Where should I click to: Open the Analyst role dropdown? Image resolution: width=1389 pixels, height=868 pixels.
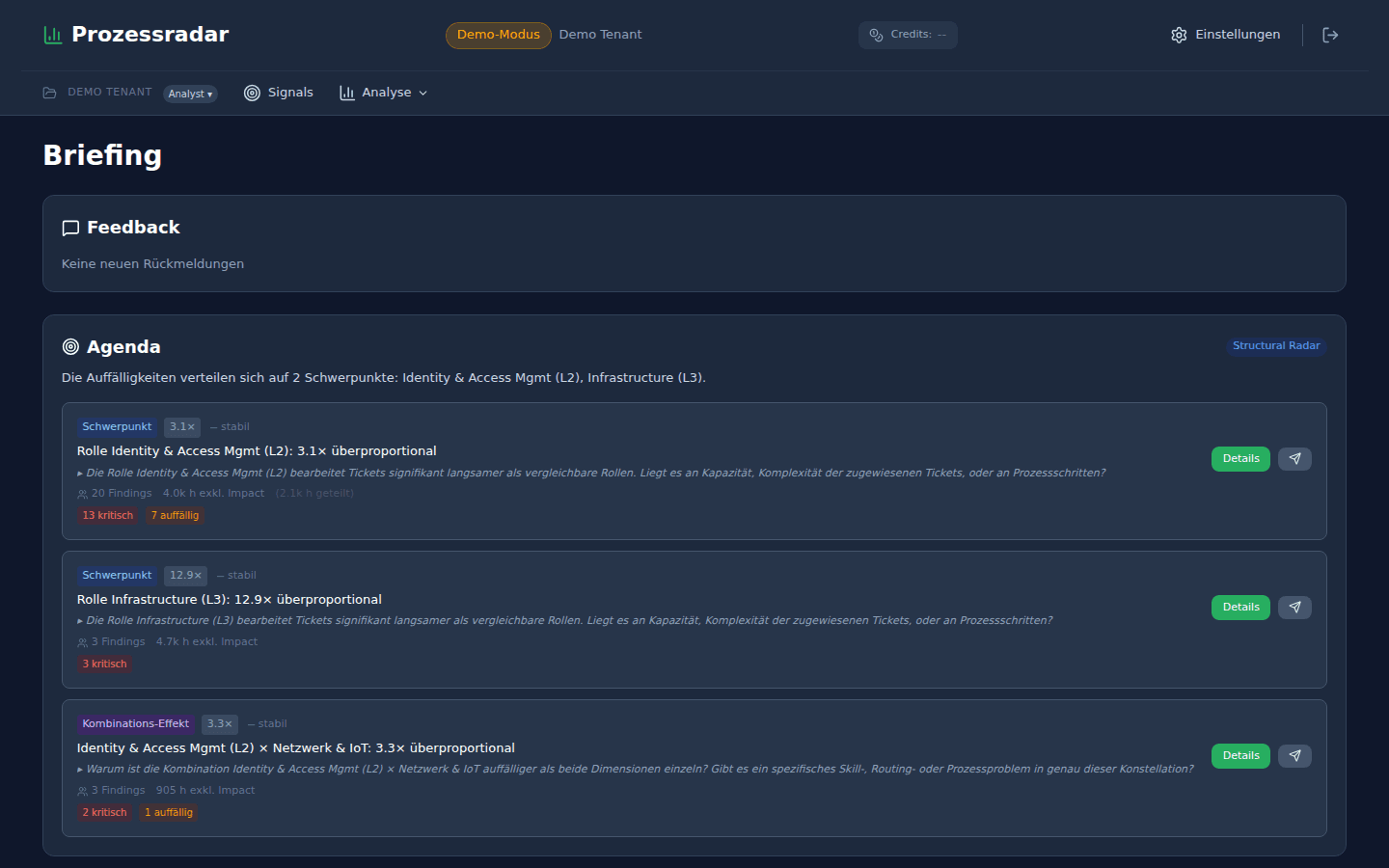(190, 94)
